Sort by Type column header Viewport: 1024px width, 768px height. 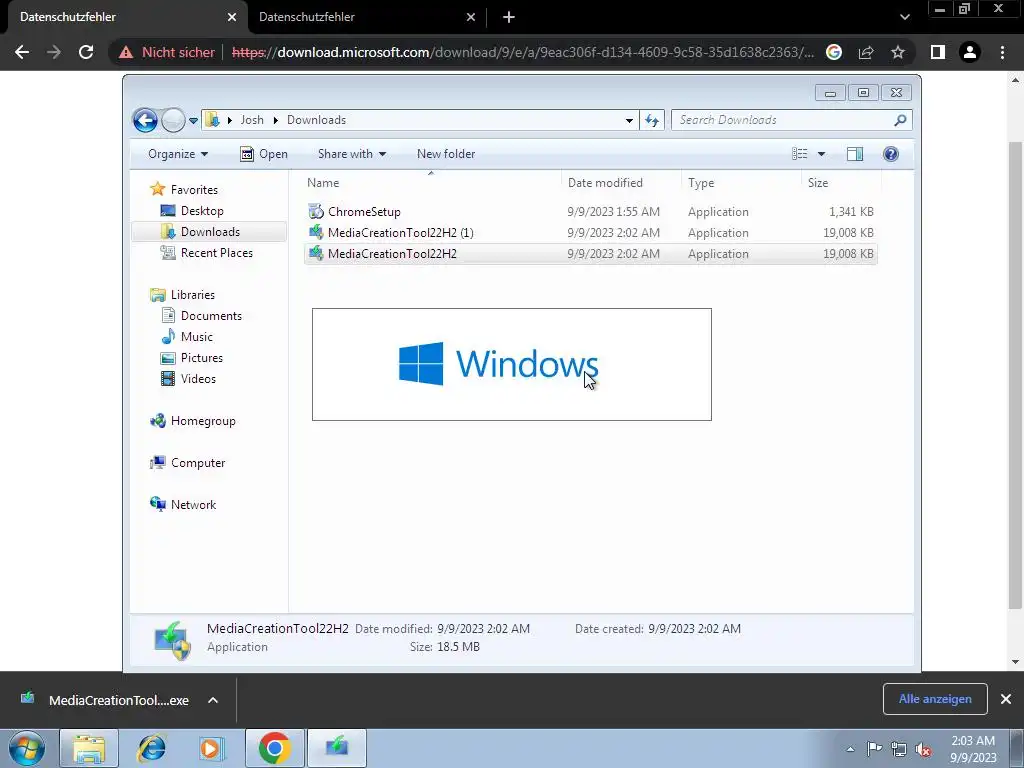[x=741, y=183]
